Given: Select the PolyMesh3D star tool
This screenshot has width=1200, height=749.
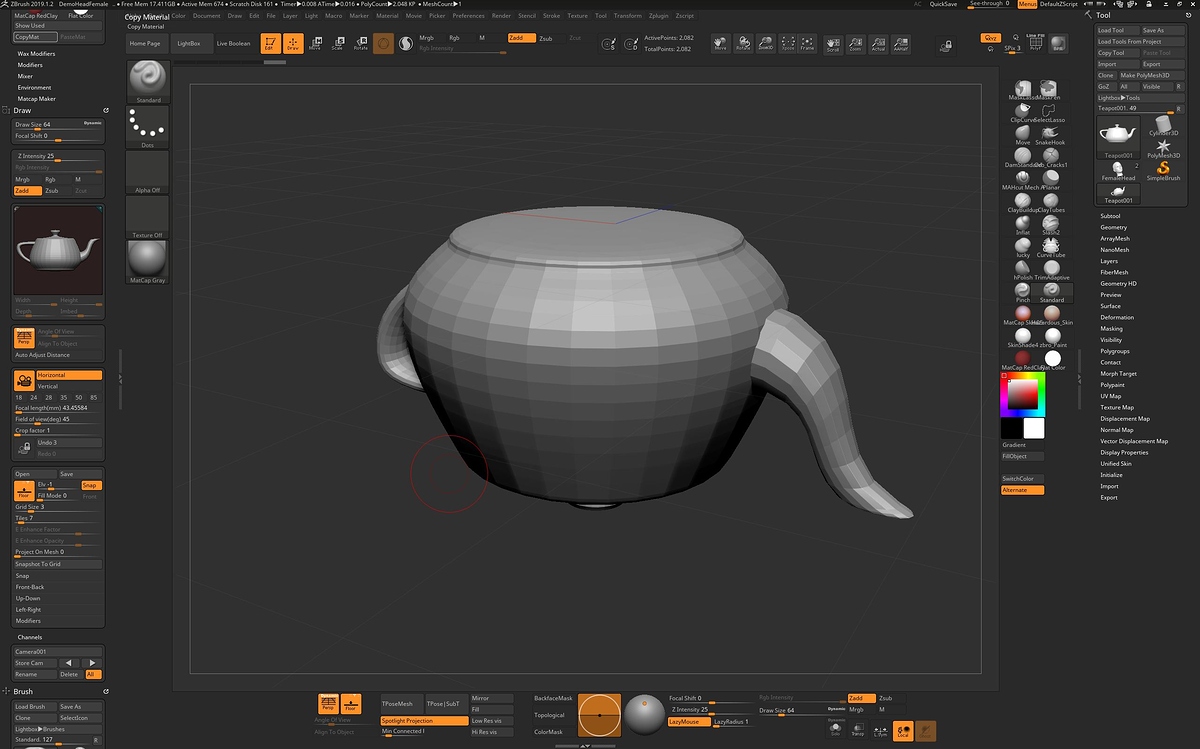Looking at the screenshot, I should click(1164, 148).
